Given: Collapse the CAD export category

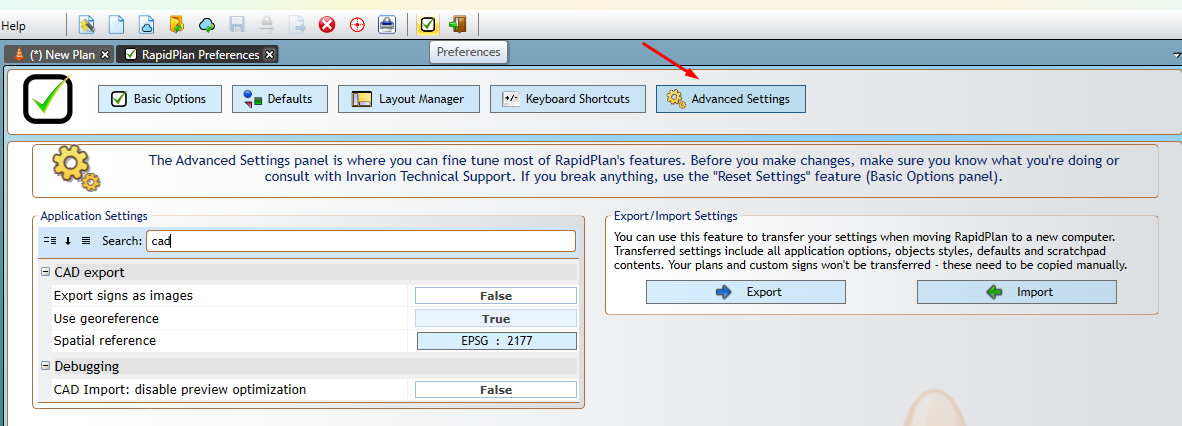Looking at the screenshot, I should pyautogui.click(x=45, y=272).
